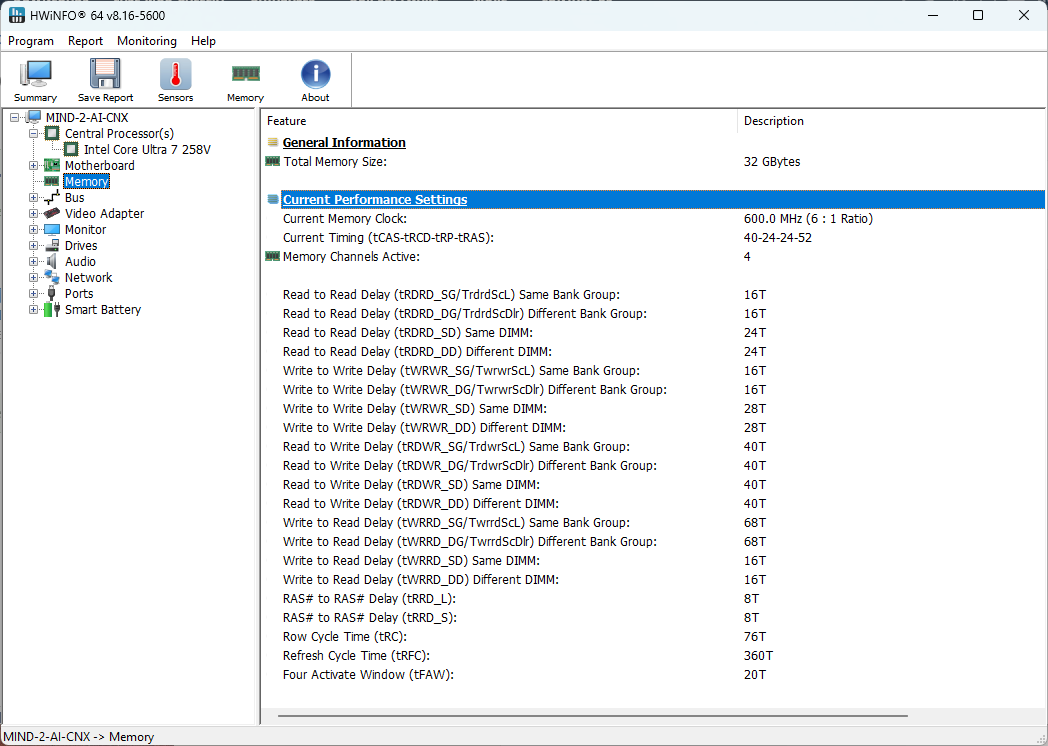Expand the Video Adapter tree node

[33, 213]
